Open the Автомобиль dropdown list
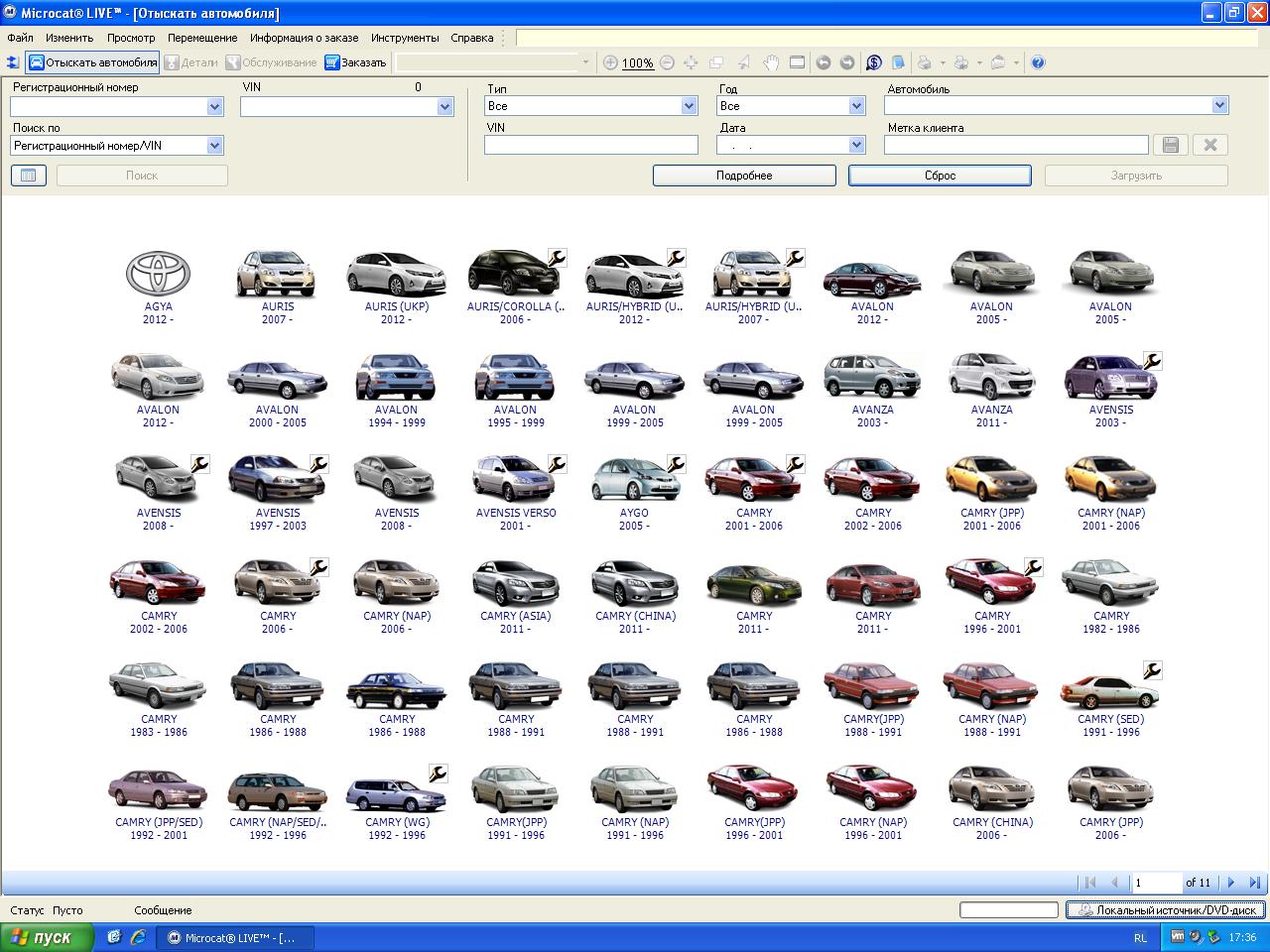Image resolution: width=1270 pixels, height=952 pixels. click(1219, 105)
